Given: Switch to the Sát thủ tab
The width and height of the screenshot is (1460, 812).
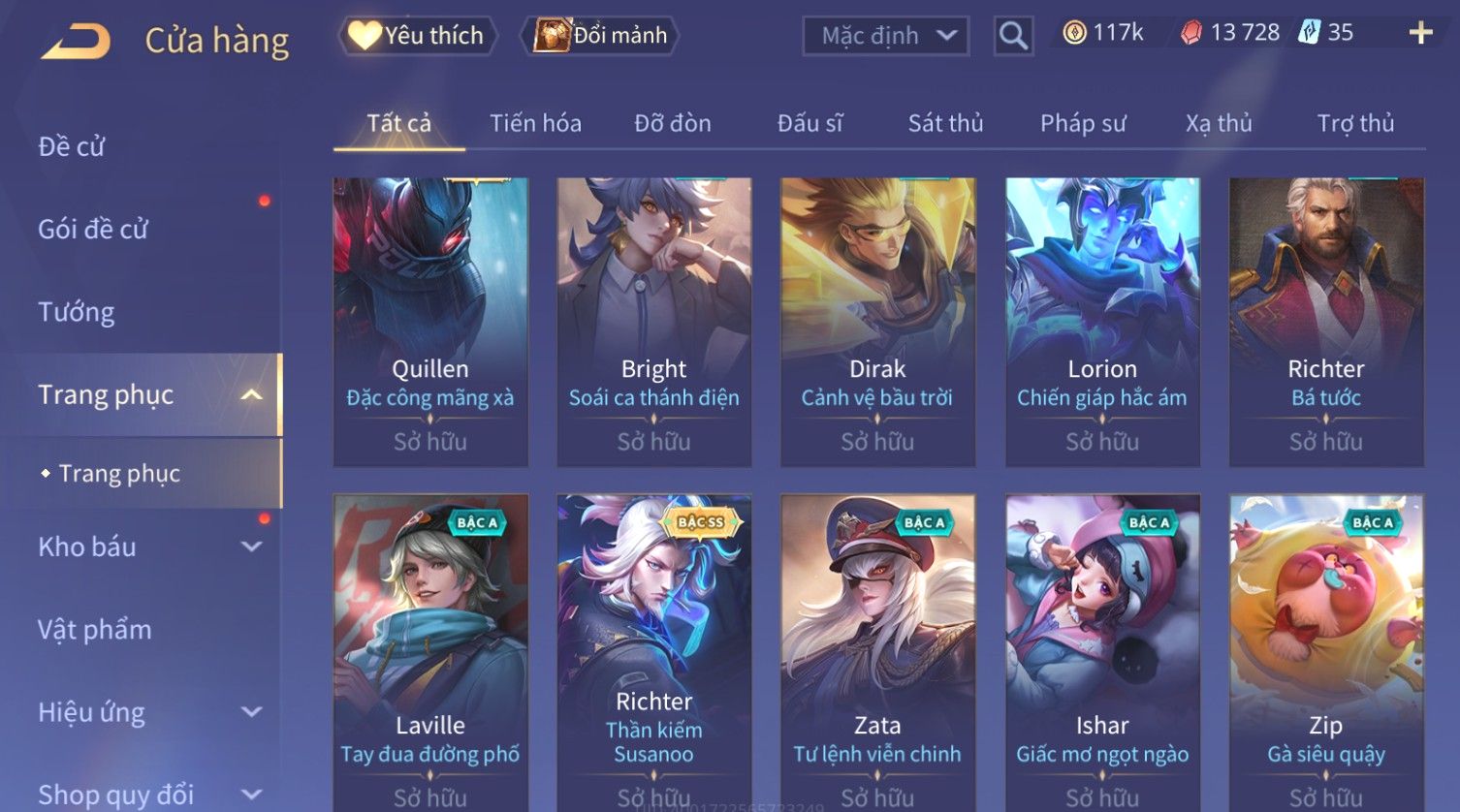Looking at the screenshot, I should pyautogui.click(x=945, y=123).
